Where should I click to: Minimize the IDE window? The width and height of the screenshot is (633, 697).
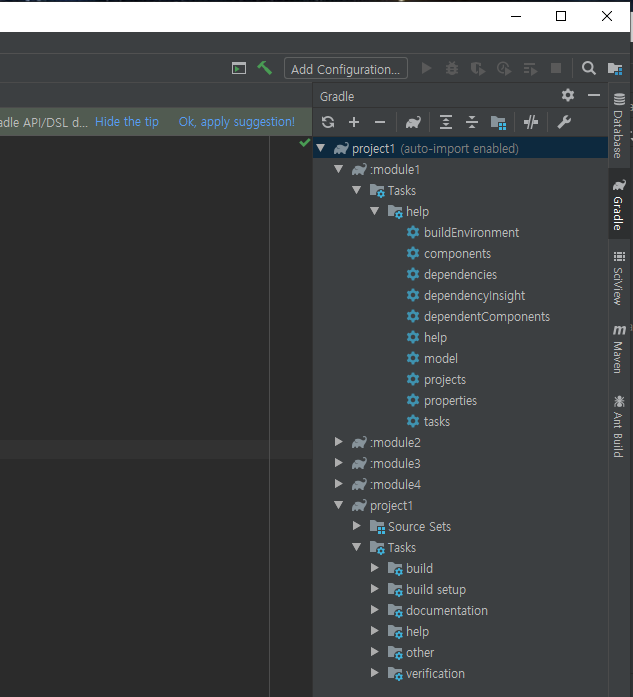[516, 16]
